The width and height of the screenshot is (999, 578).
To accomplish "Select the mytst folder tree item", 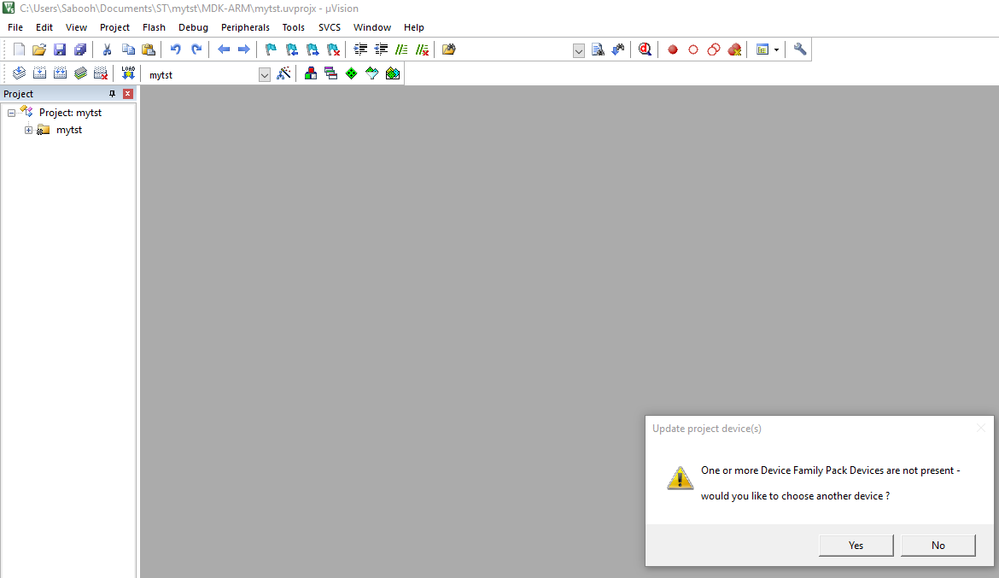I will [69, 130].
